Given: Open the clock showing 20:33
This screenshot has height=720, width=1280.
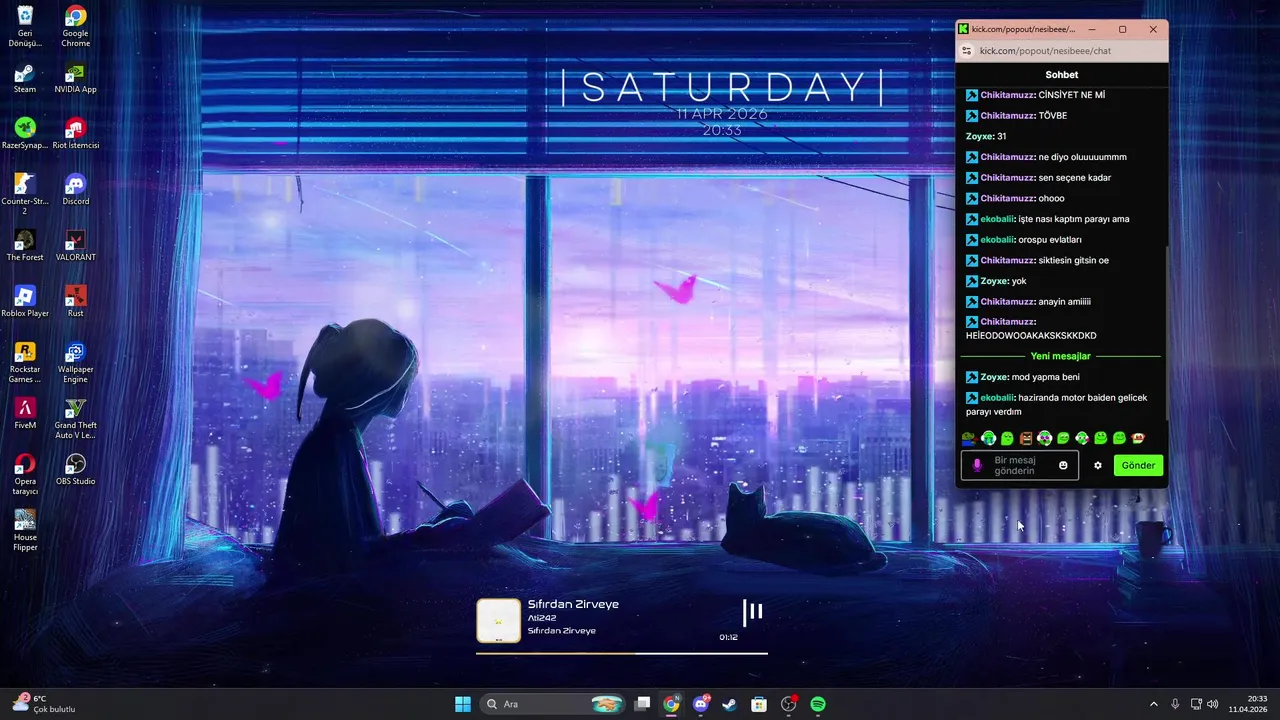Looking at the screenshot, I should point(1249,704).
